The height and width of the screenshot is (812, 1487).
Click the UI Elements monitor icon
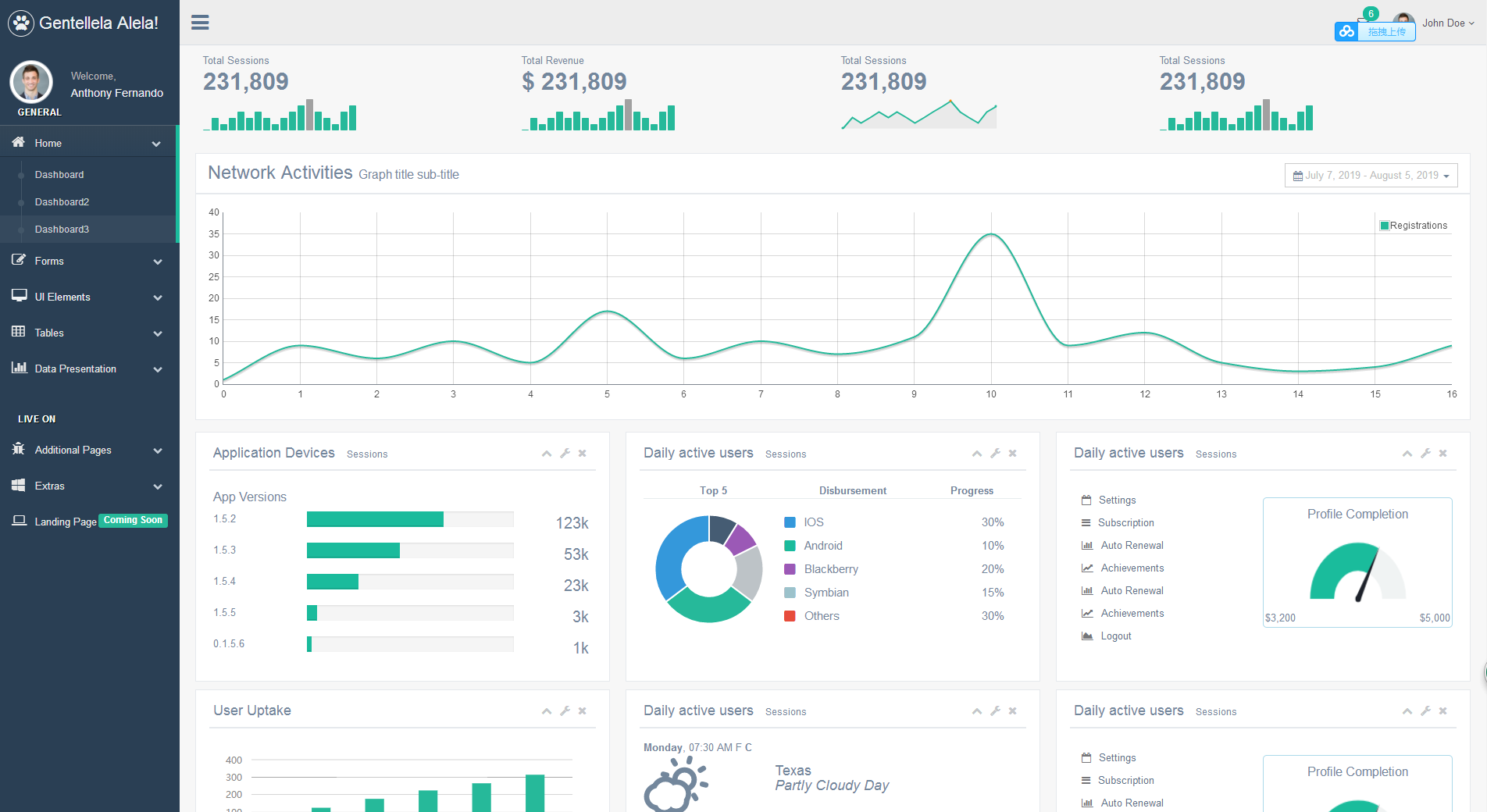coord(19,296)
